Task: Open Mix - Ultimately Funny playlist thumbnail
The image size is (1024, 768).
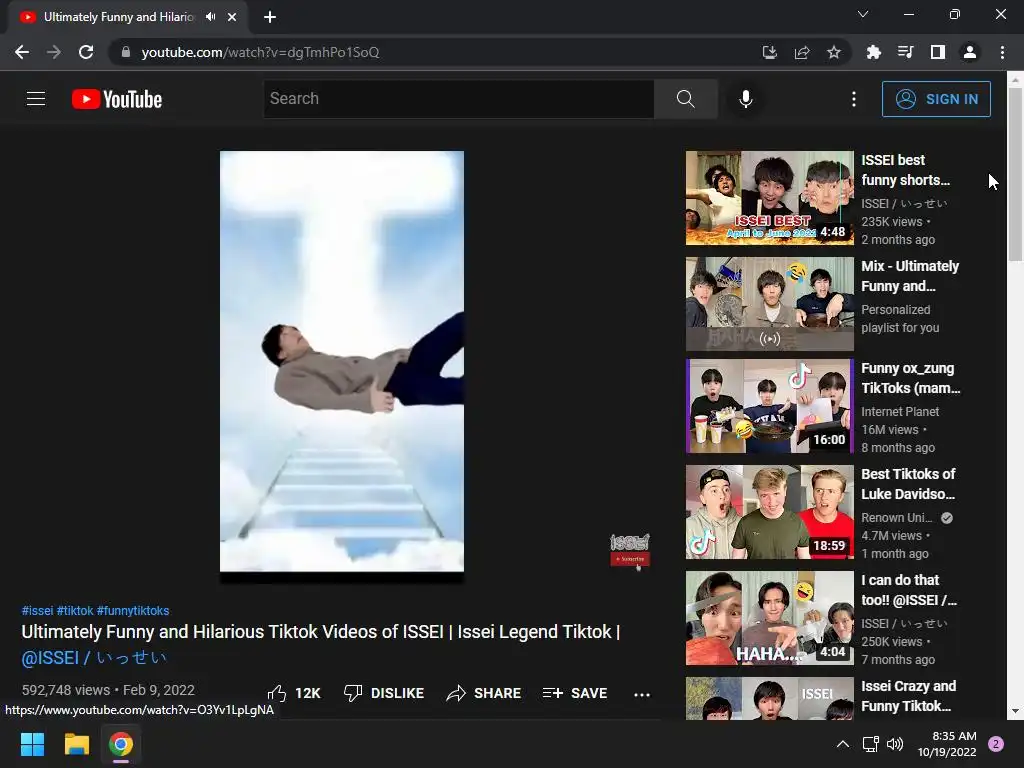Action: [x=769, y=304]
